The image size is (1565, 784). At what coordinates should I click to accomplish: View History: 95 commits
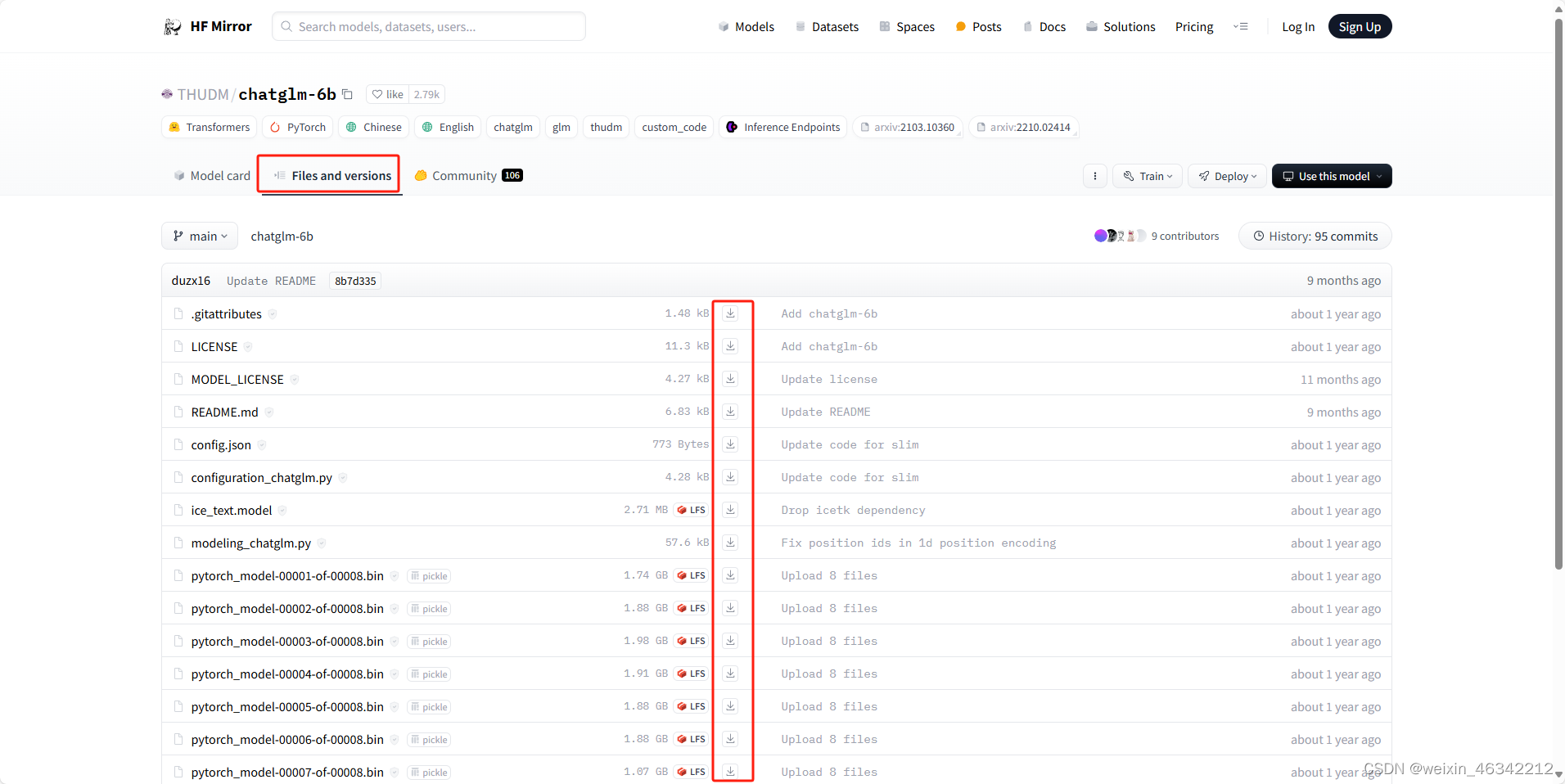(x=1315, y=236)
